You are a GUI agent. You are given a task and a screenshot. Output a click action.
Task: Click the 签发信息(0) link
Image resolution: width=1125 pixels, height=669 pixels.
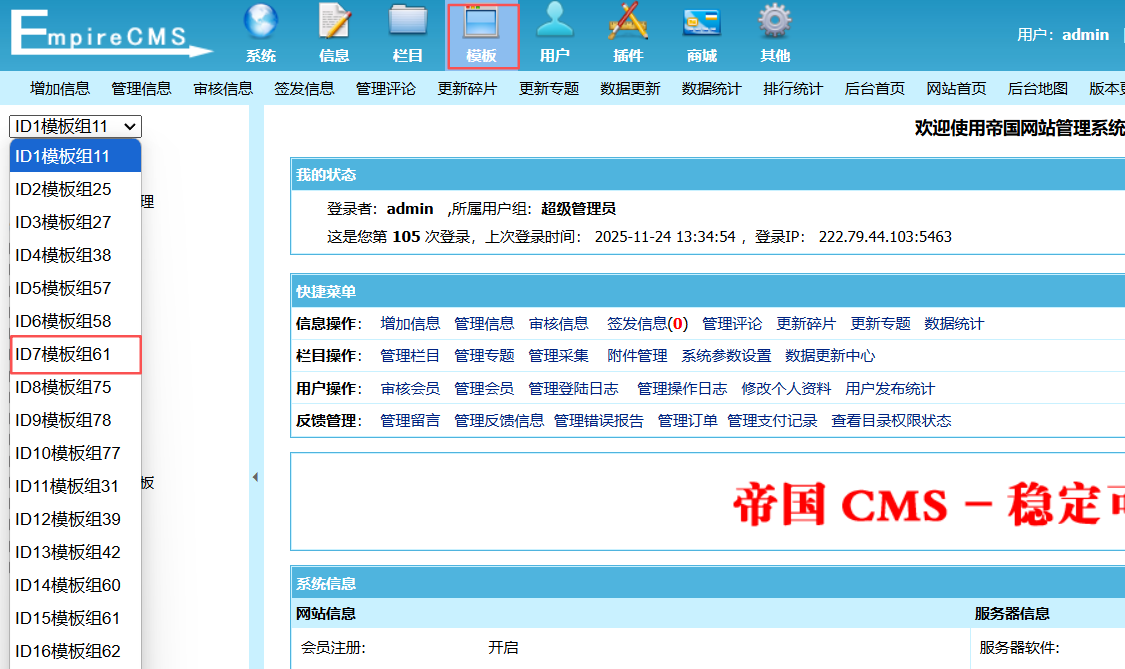click(647, 324)
